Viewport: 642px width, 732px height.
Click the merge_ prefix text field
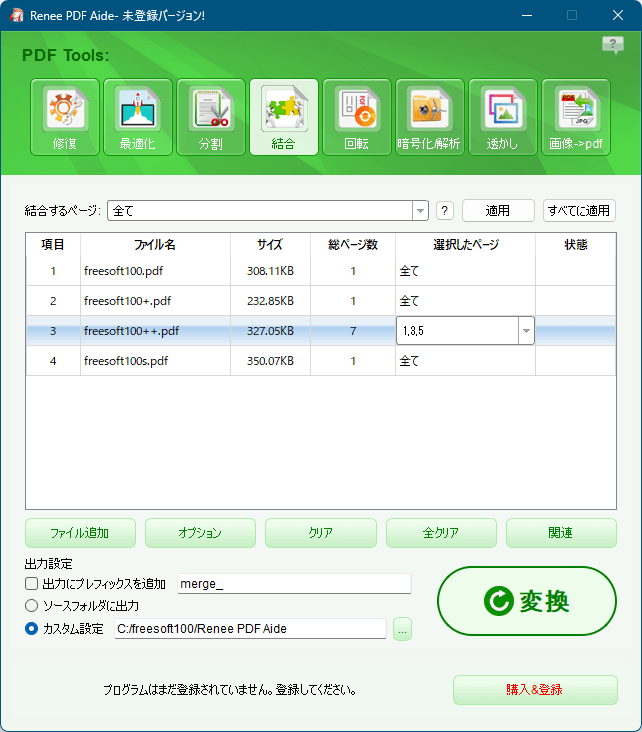(x=293, y=584)
